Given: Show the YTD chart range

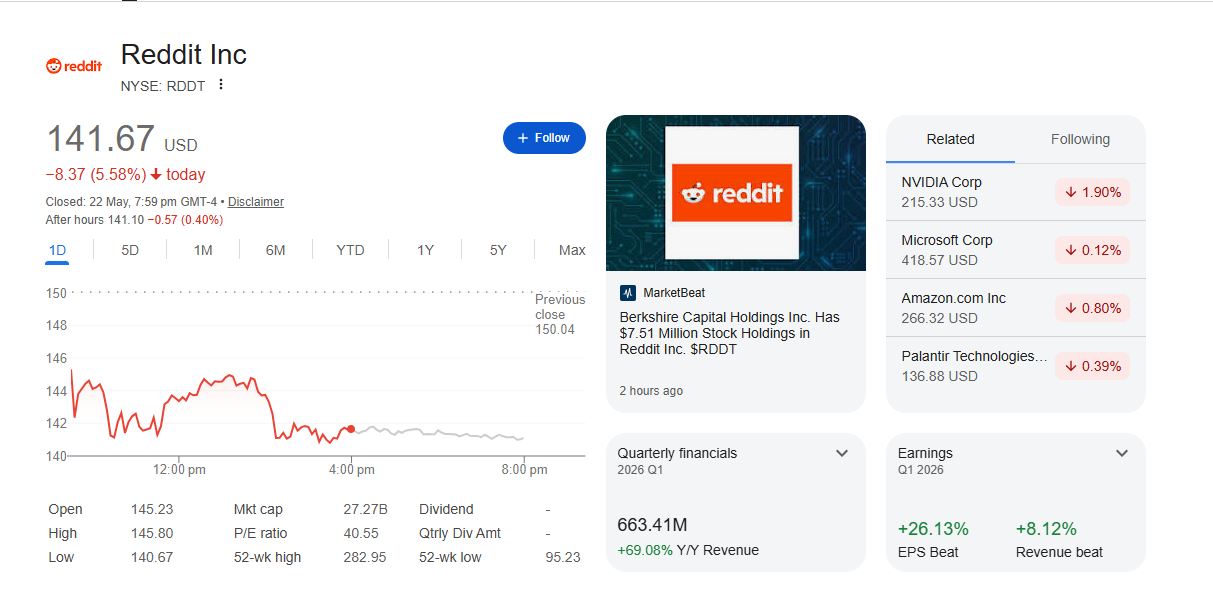Looking at the screenshot, I should tap(350, 250).
